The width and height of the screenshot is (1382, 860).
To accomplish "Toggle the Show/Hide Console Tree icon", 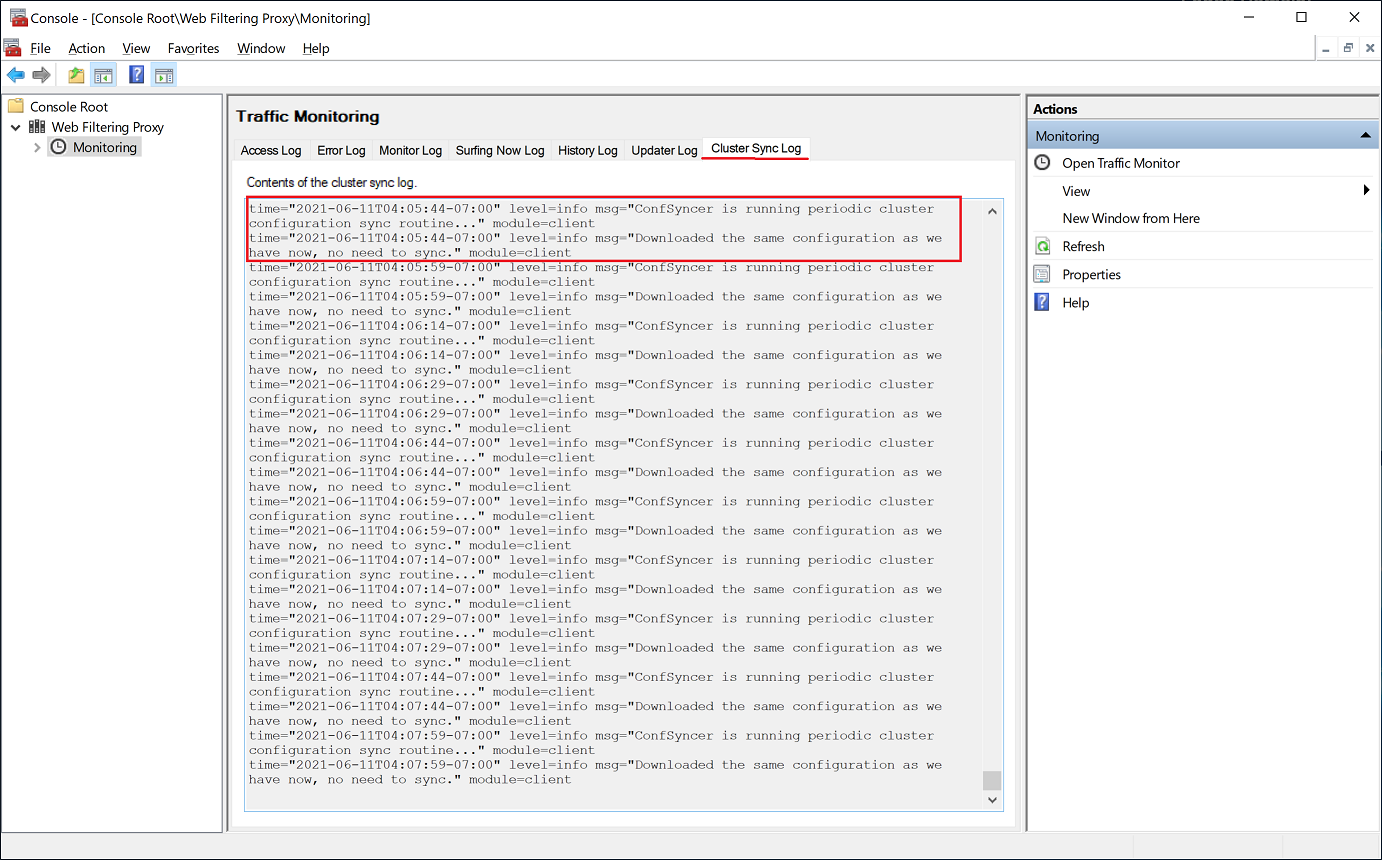I will 103,75.
